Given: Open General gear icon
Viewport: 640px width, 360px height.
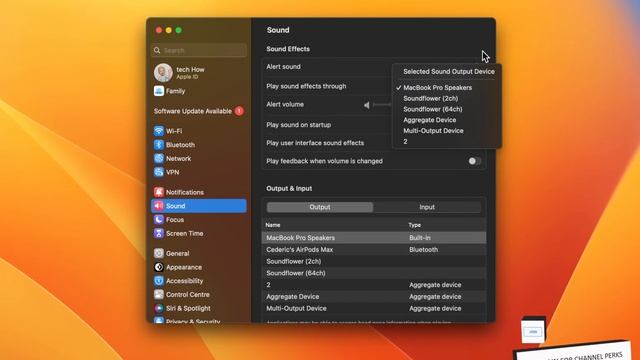Looking at the screenshot, I should coord(159,253).
